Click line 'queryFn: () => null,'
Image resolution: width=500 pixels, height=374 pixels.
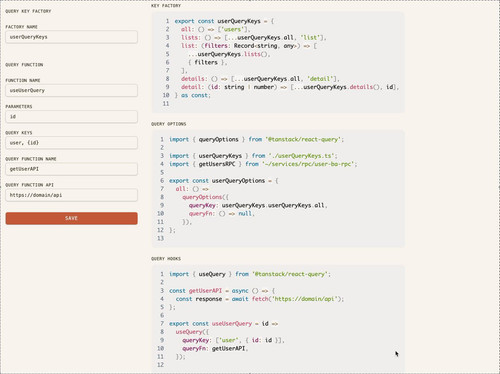pos(221,214)
